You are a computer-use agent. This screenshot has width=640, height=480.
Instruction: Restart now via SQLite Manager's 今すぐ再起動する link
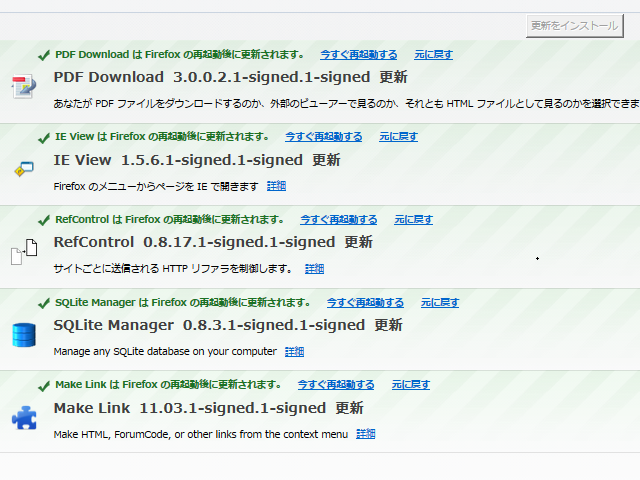(x=365, y=303)
